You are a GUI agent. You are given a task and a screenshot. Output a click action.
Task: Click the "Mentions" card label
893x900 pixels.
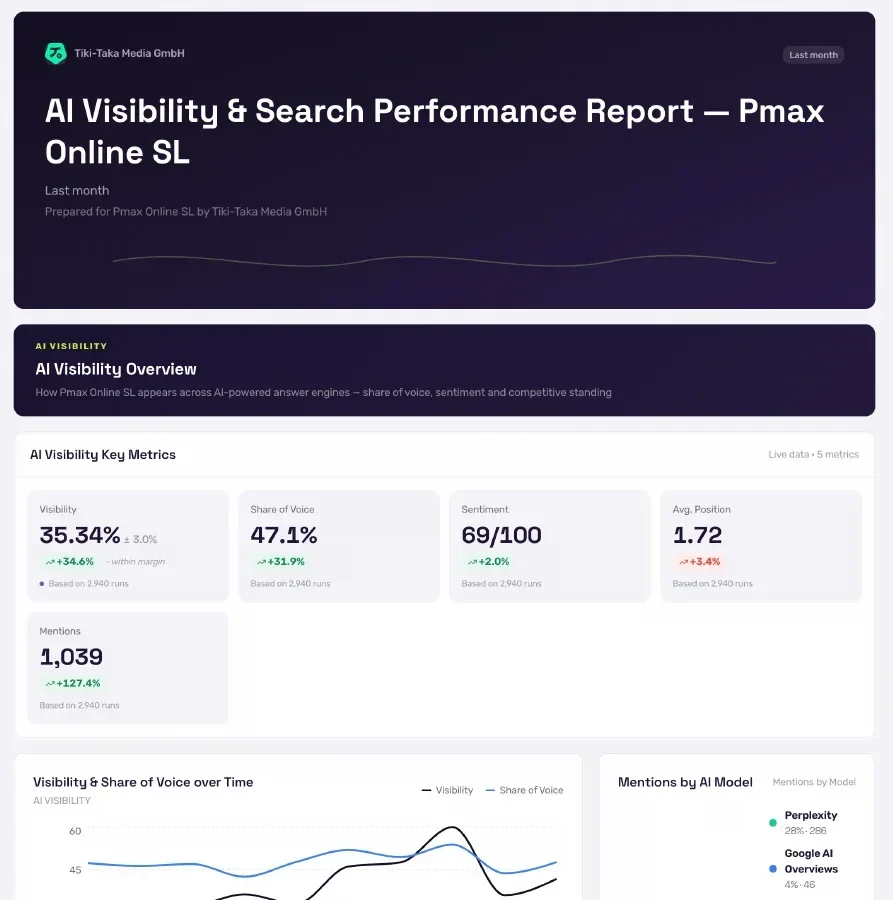point(60,631)
